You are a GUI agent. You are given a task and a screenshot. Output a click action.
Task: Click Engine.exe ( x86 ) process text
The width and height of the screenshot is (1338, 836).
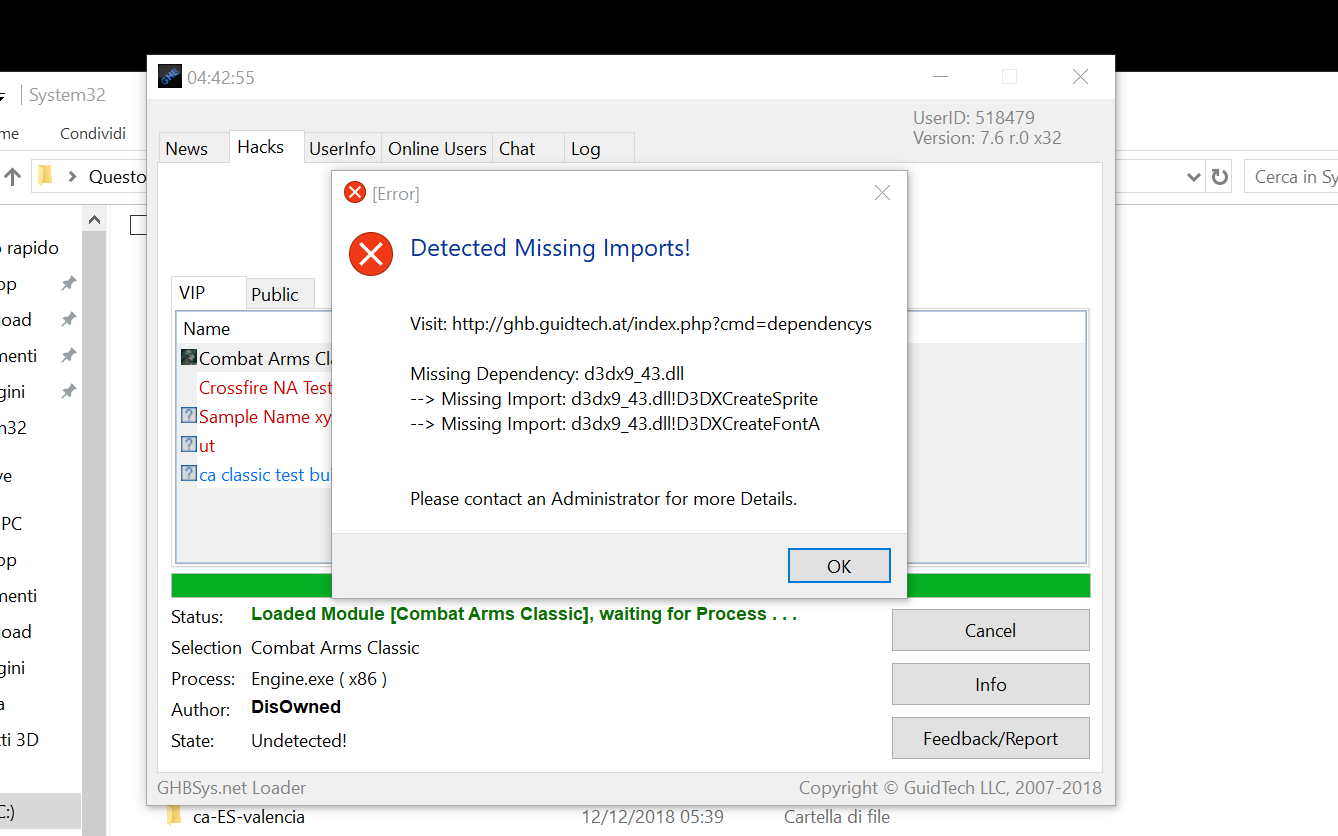click(x=319, y=679)
